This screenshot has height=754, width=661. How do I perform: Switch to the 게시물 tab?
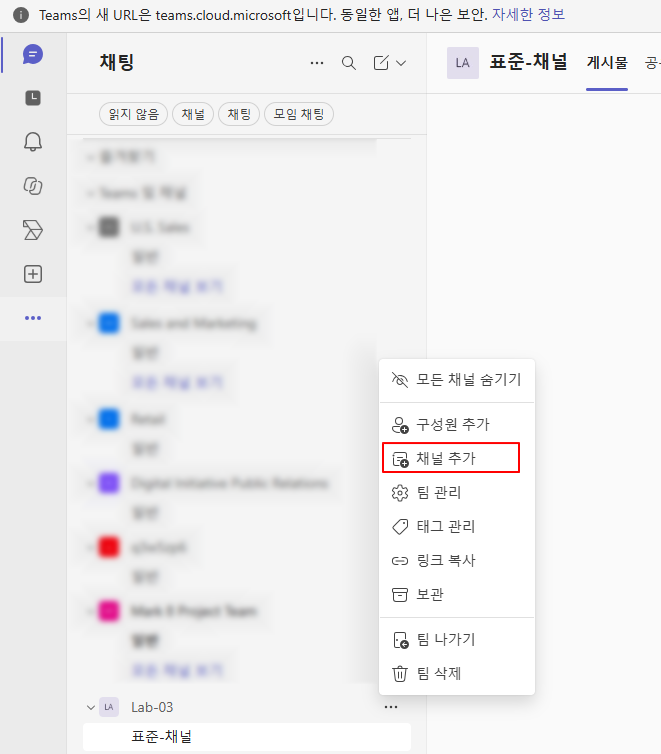(x=607, y=63)
